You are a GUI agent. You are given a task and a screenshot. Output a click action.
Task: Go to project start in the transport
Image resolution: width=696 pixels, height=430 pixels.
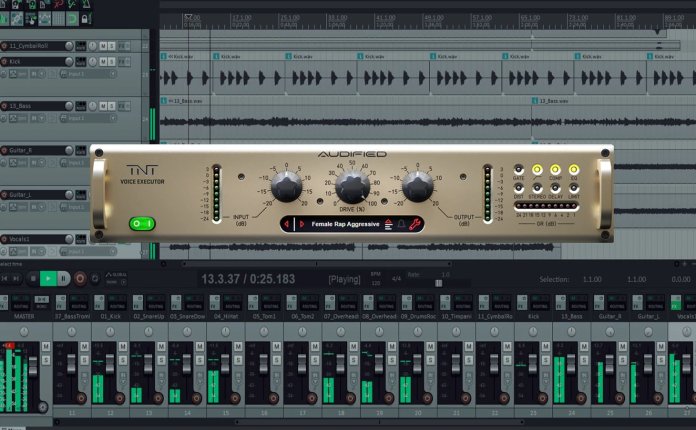coord(5,279)
